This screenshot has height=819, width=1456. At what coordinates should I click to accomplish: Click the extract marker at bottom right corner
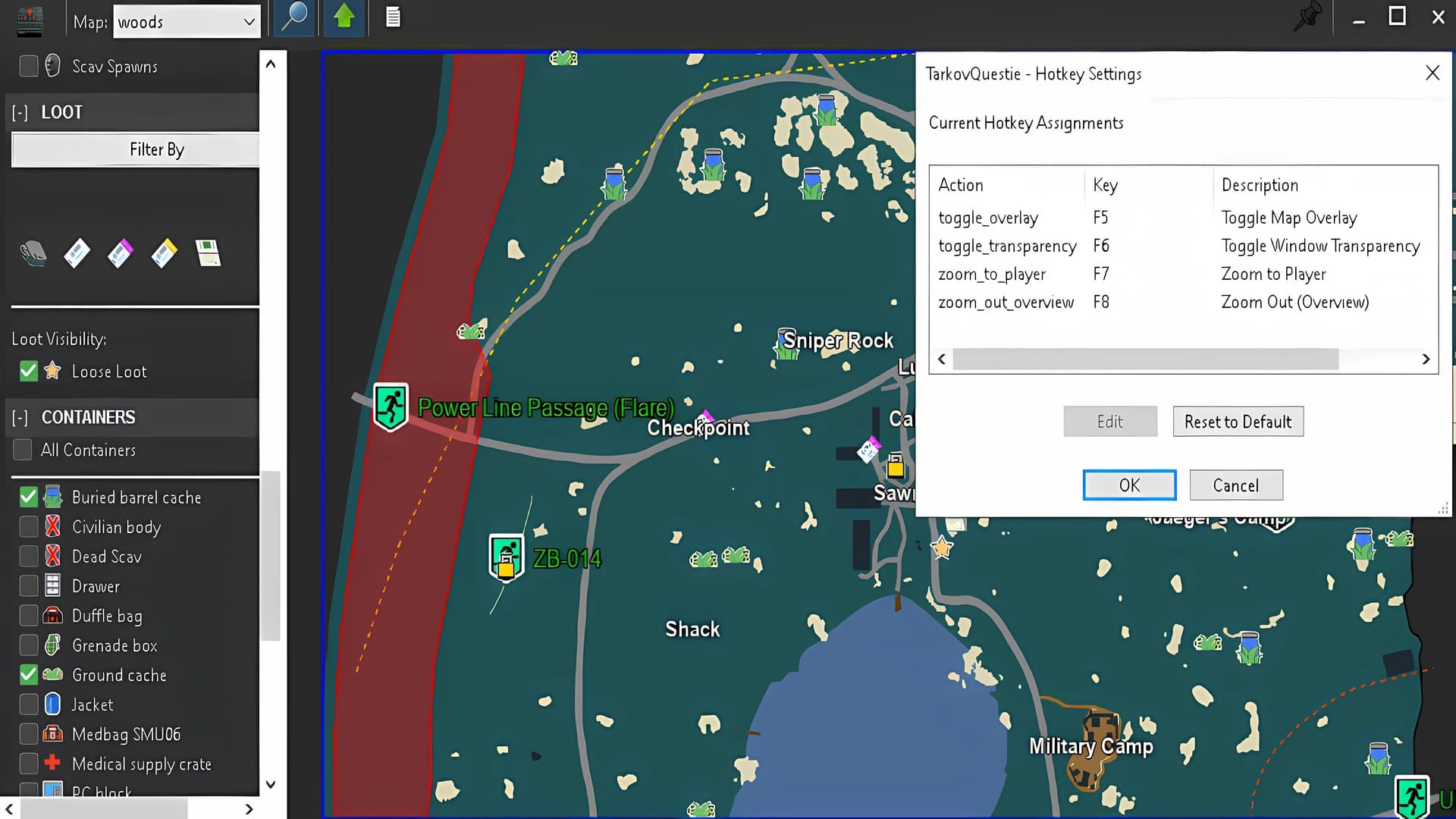(1412, 798)
